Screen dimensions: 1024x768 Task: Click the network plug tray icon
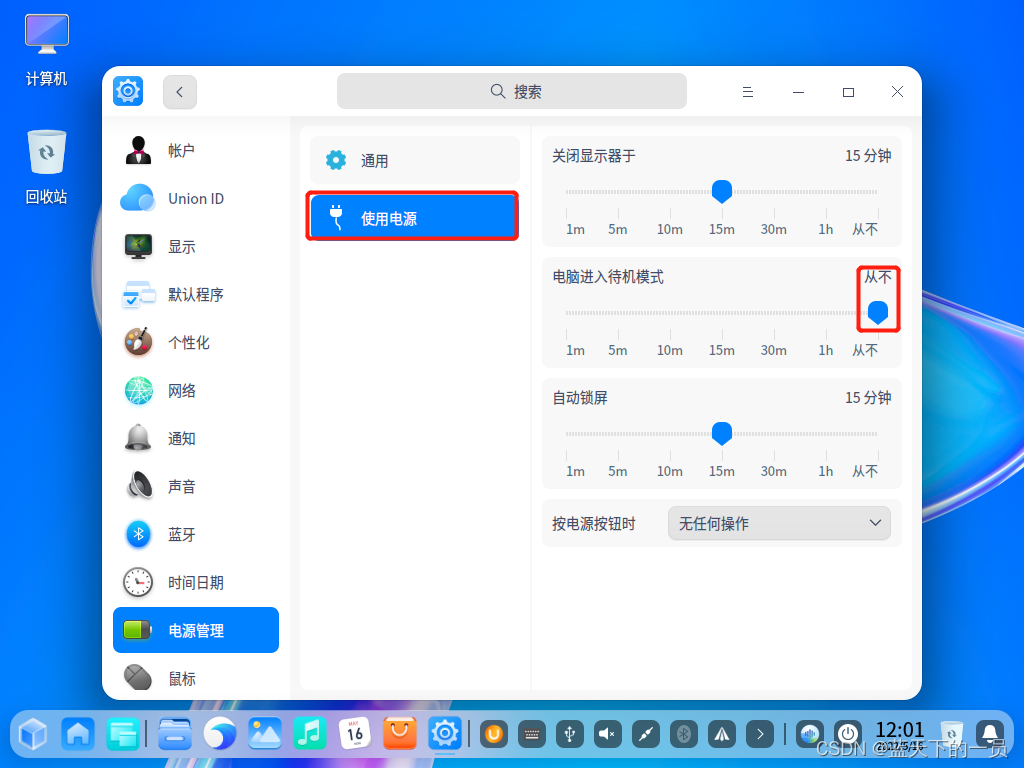(x=646, y=735)
